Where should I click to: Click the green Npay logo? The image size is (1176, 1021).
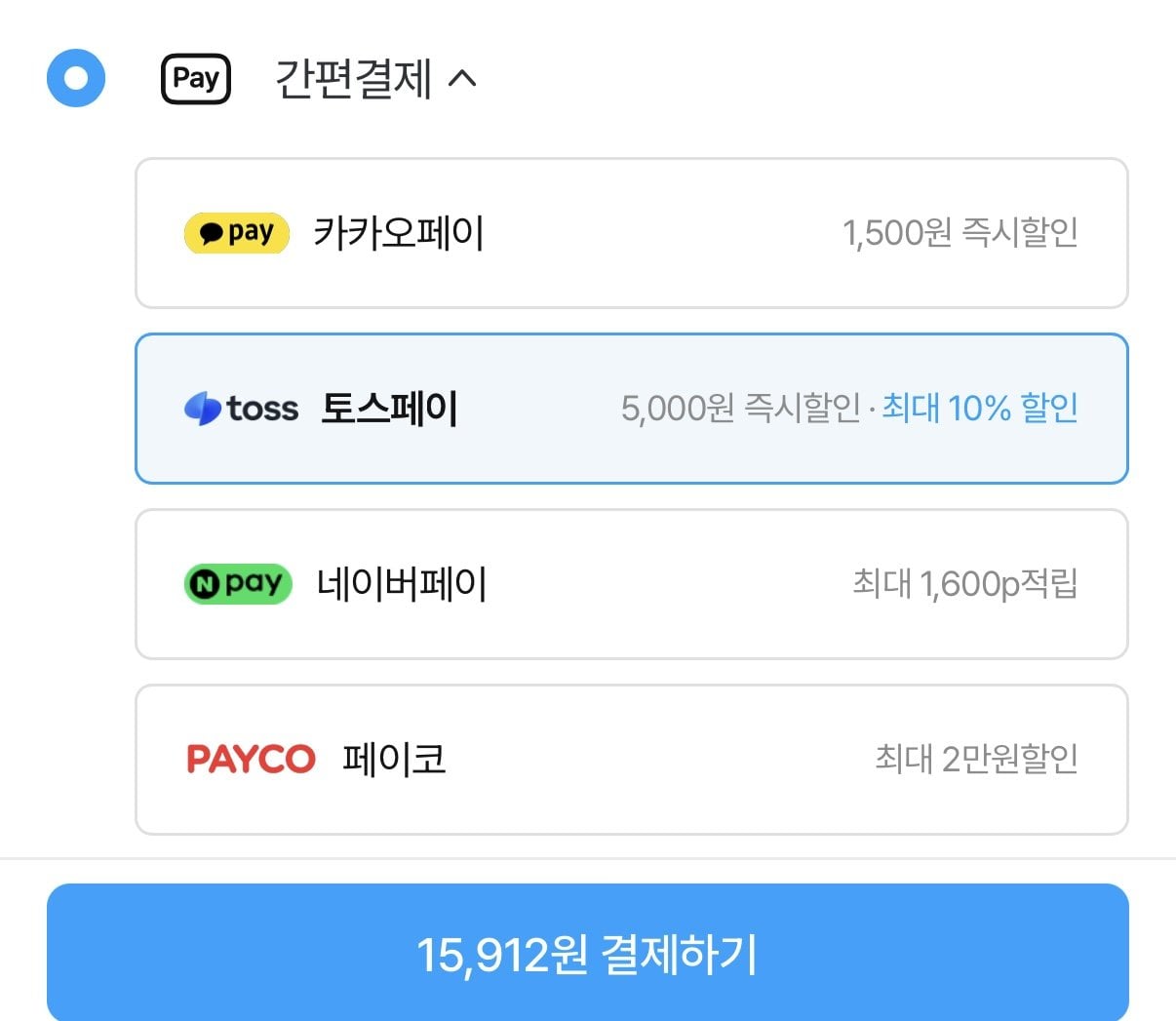tap(238, 584)
